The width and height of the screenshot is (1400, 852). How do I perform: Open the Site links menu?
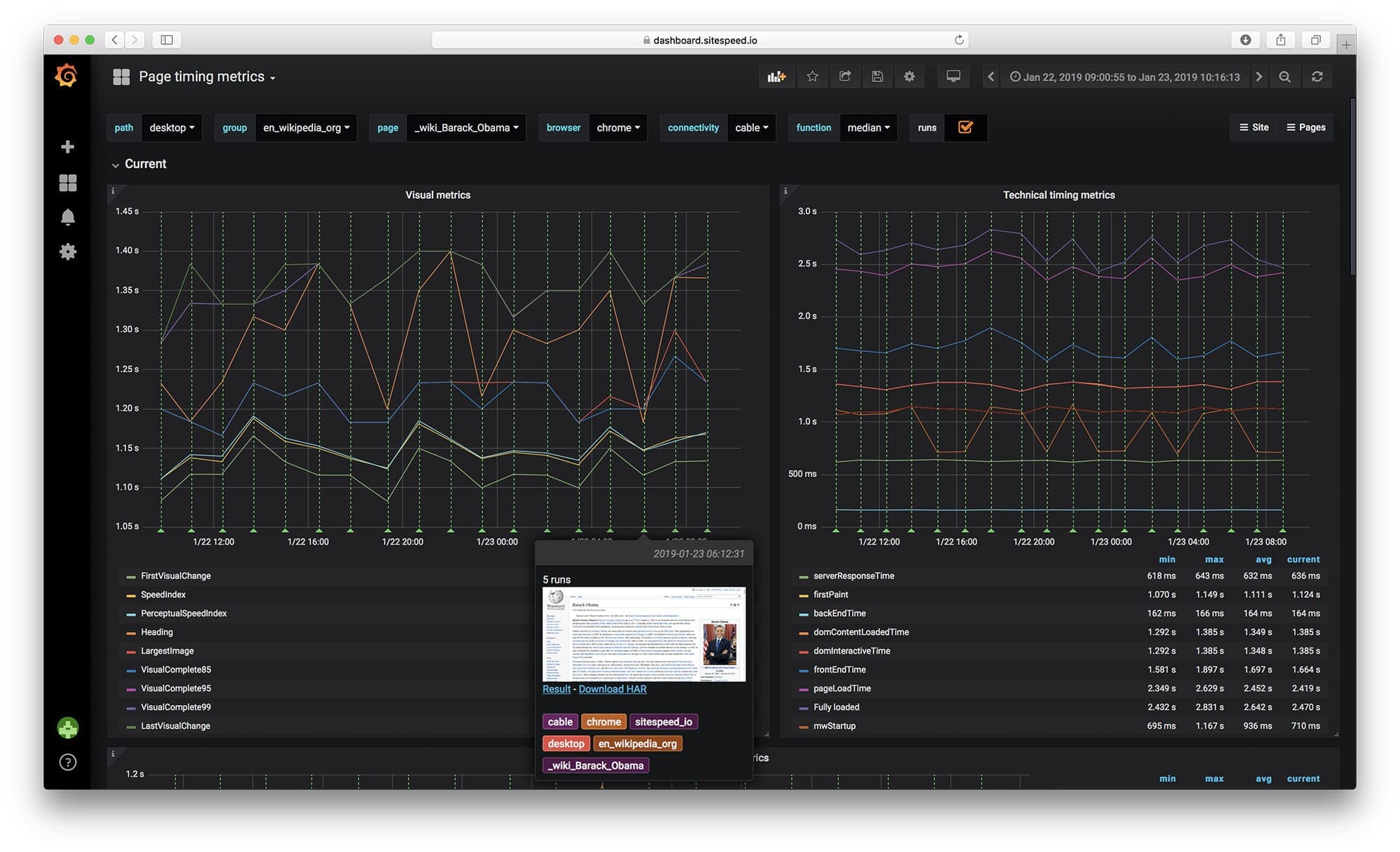1254,127
